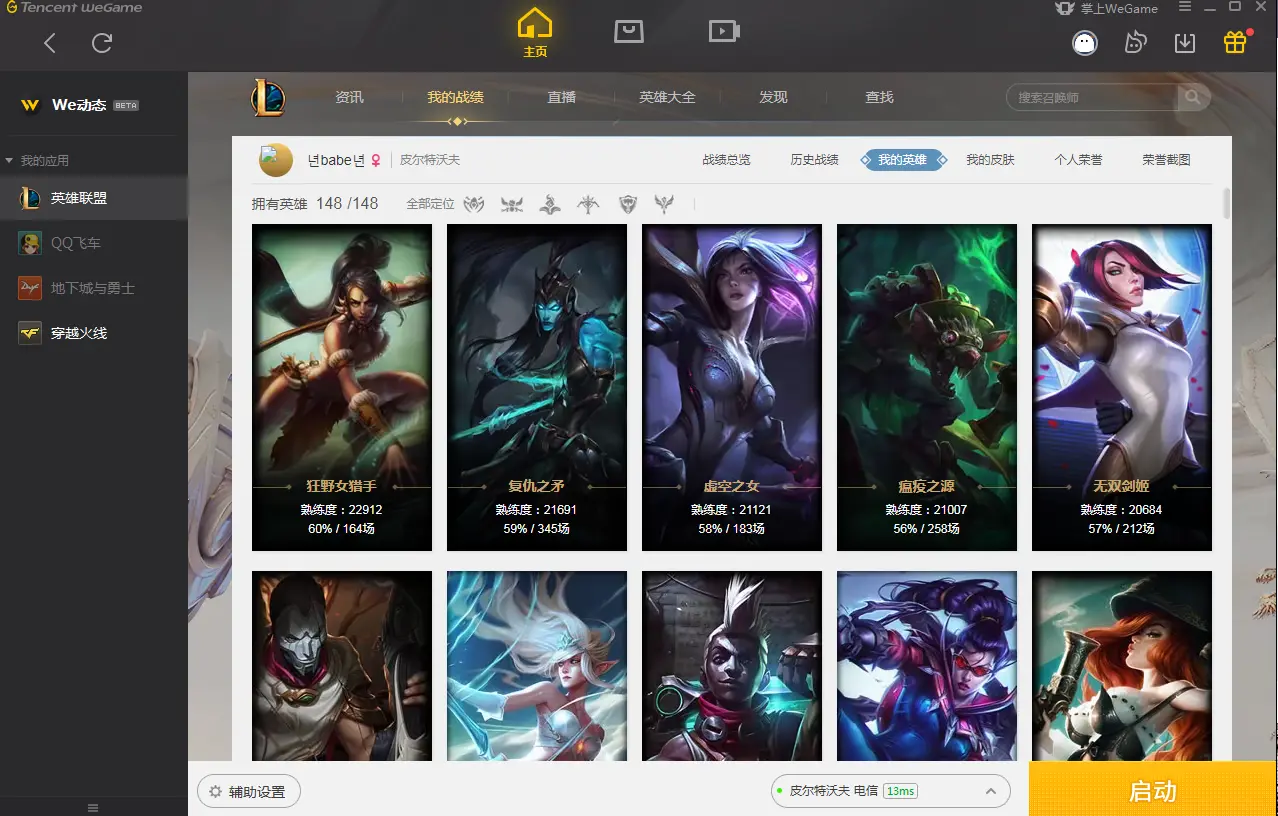
Task: Filter by first role icon after 全部定位
Action: click(474, 204)
